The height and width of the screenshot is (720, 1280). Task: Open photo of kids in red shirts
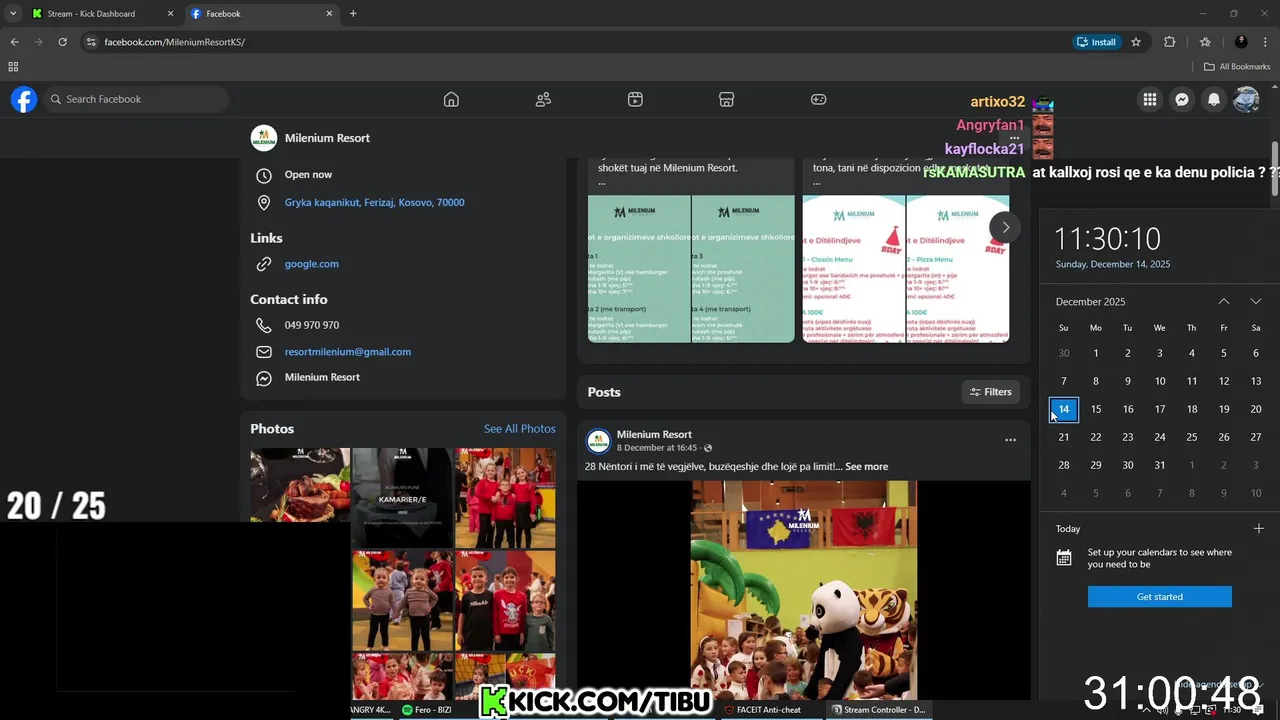coord(505,497)
